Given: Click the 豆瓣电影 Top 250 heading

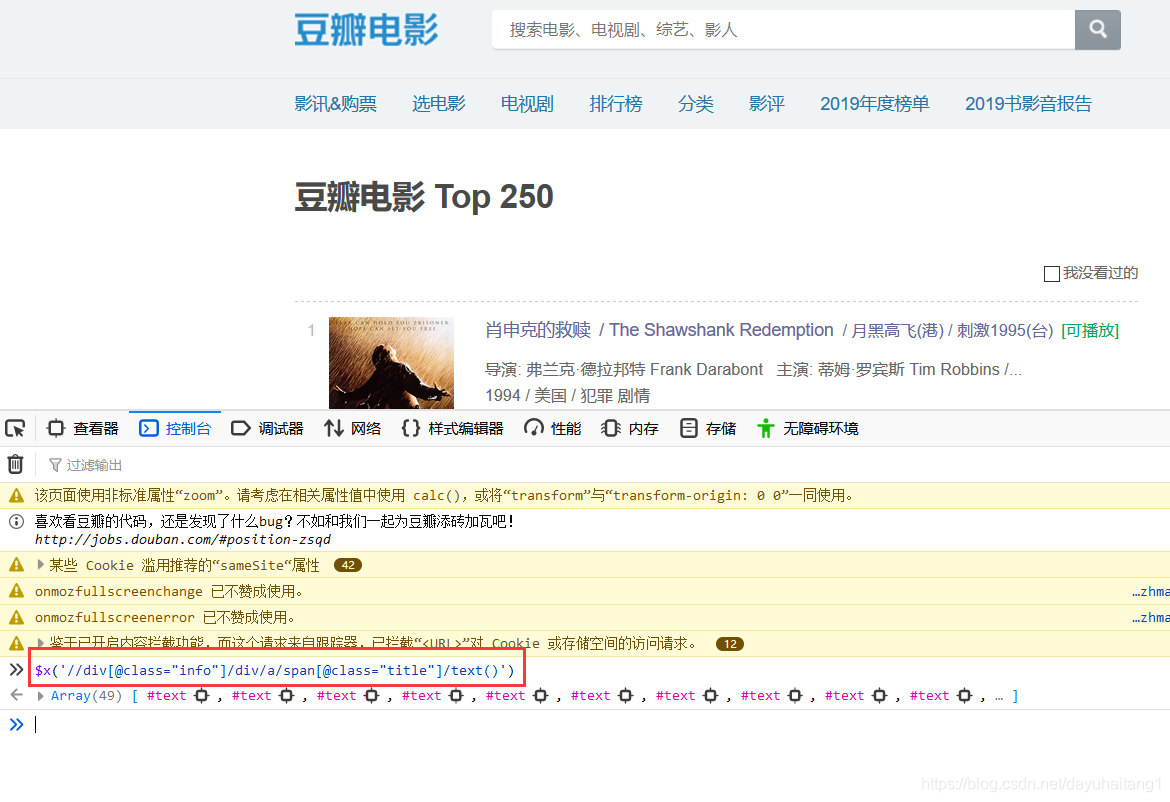Looking at the screenshot, I should [424, 197].
